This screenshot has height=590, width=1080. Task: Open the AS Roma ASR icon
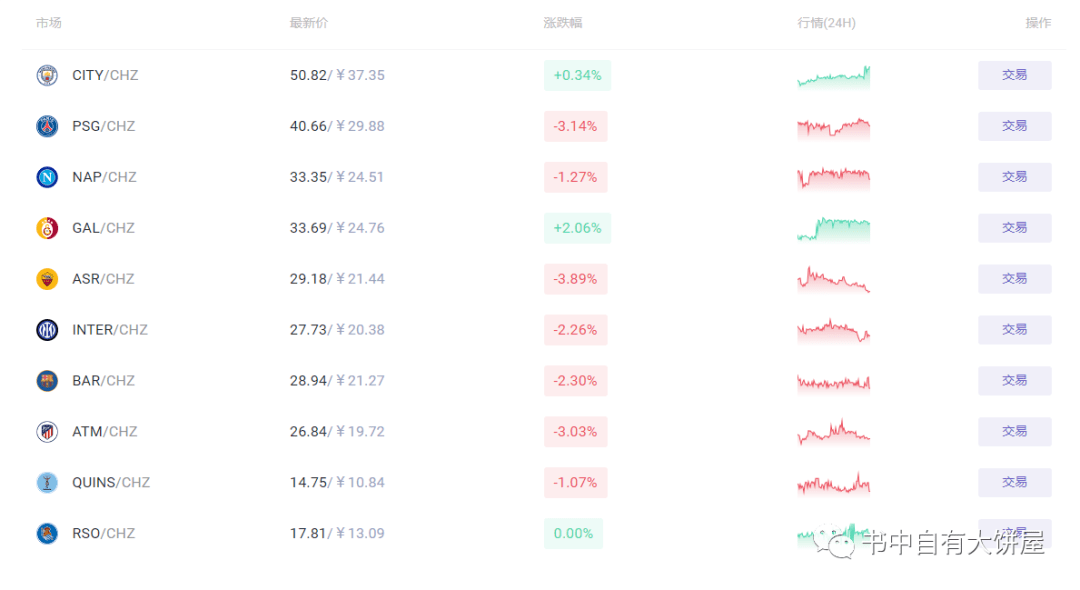(x=47, y=279)
